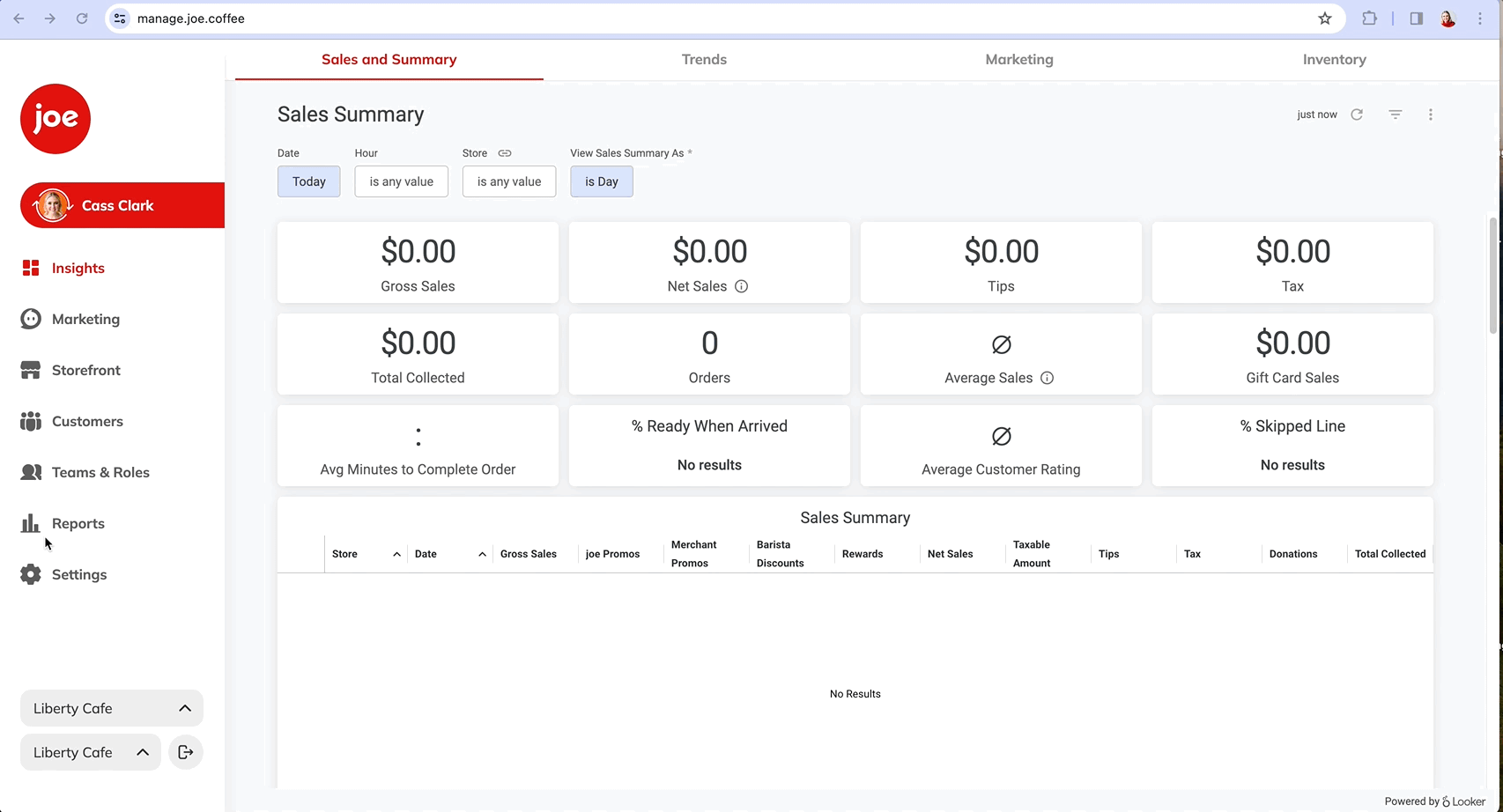Click the Barista Discounts column header

(781, 554)
